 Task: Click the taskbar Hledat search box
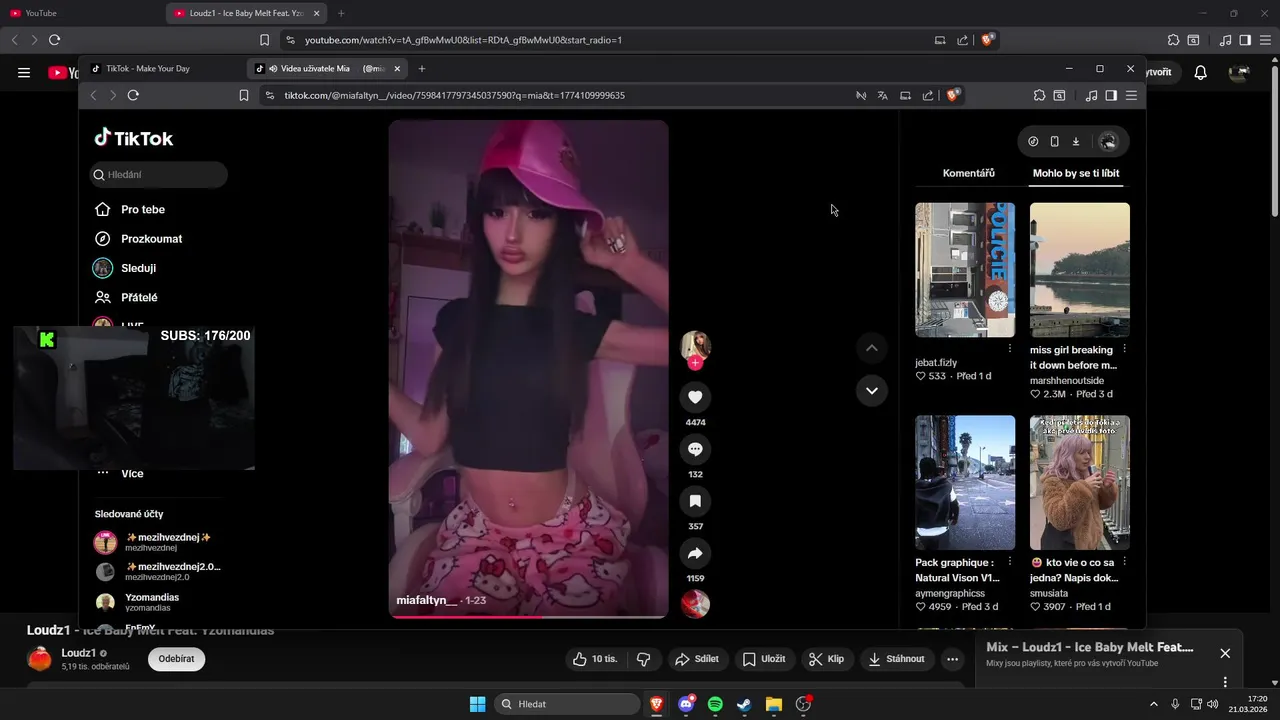point(568,704)
